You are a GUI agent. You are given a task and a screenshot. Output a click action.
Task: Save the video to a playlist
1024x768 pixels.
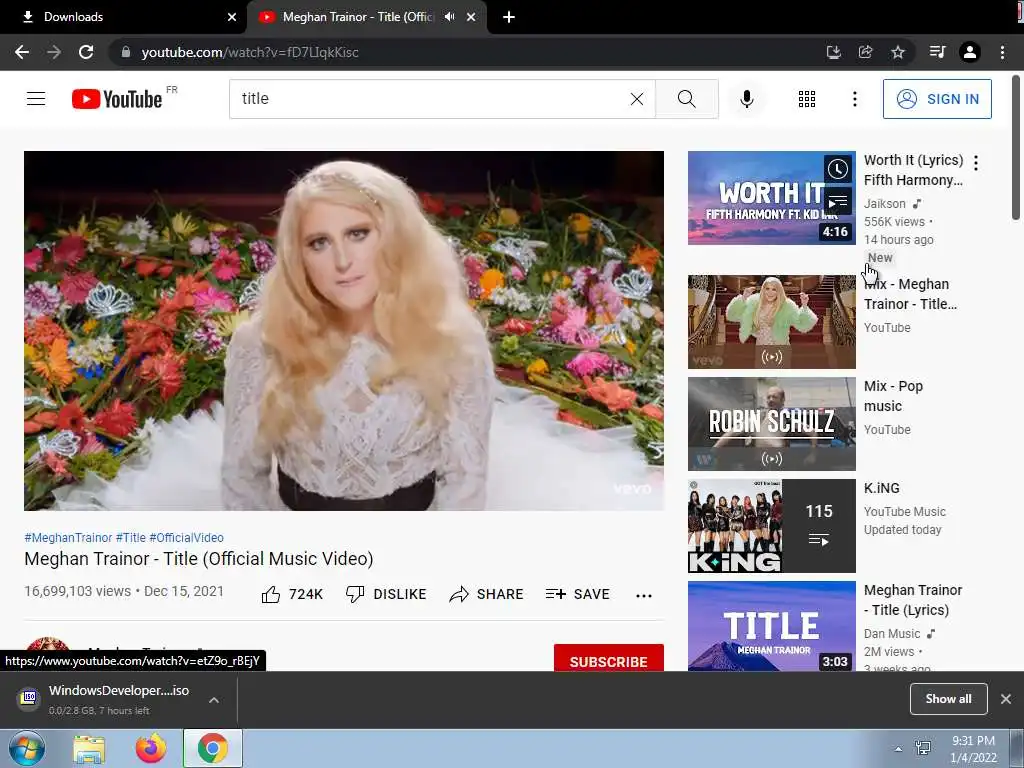click(x=578, y=594)
